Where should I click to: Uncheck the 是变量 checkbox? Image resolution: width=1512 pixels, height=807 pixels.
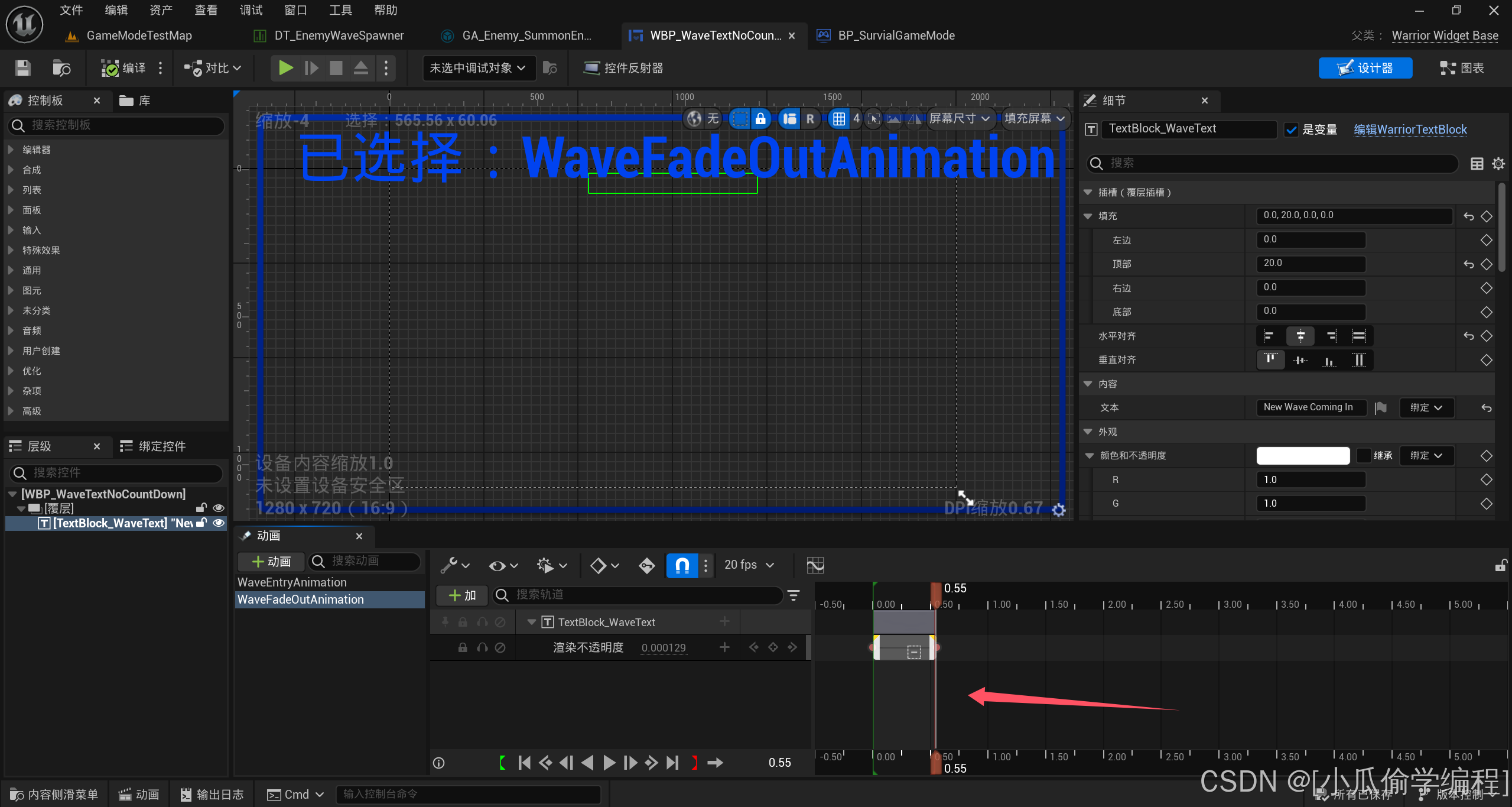[1292, 129]
